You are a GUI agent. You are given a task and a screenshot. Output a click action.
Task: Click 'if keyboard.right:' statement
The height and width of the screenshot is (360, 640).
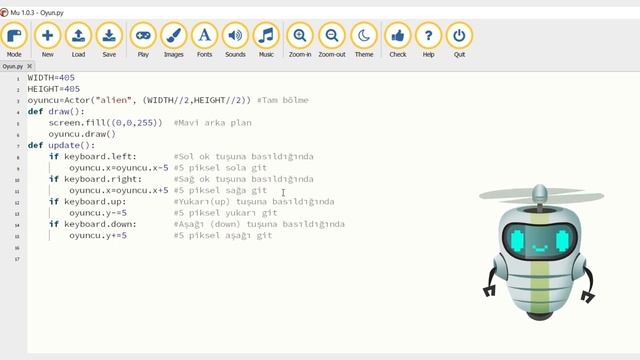[x=95, y=179]
